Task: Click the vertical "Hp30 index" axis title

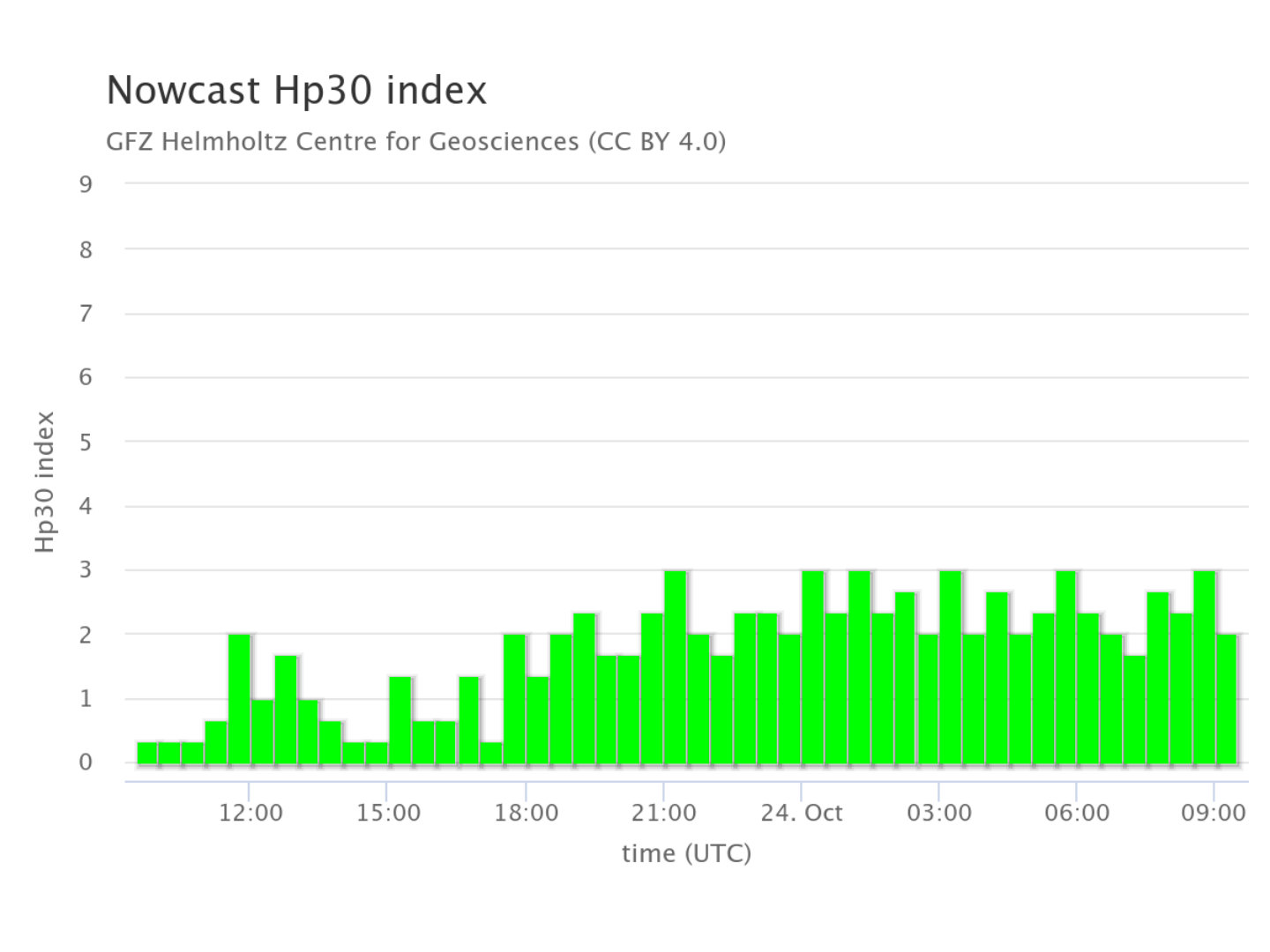Action: pos(45,482)
